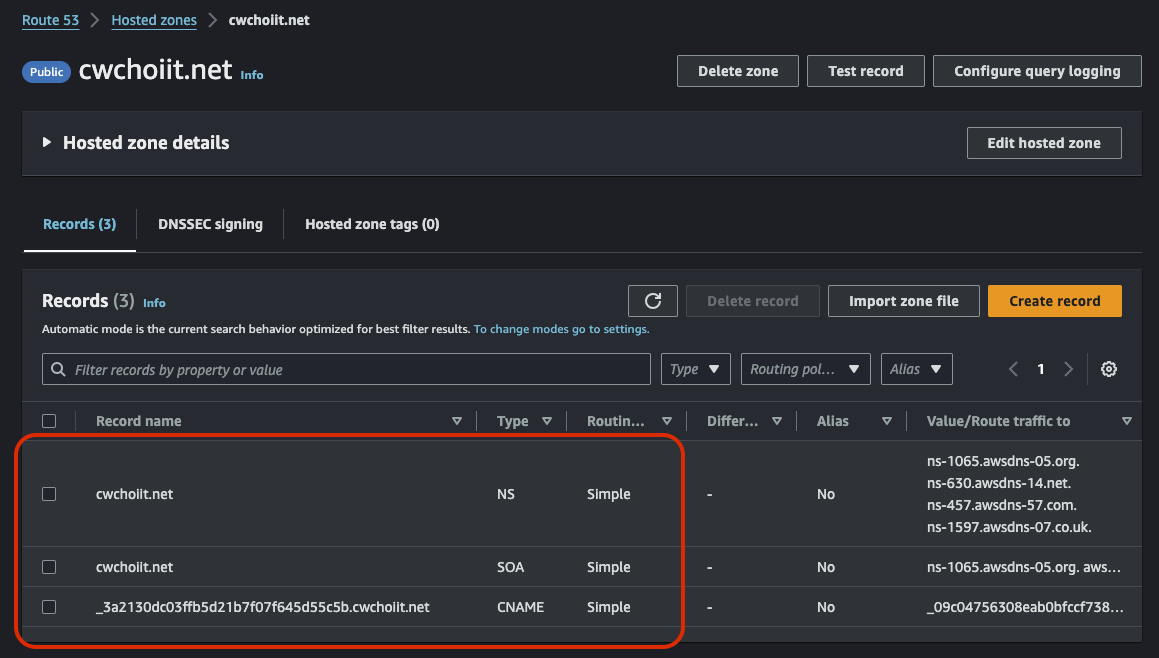Click the CNAME type cell
Screen dimensions: 1159x658
[520, 607]
